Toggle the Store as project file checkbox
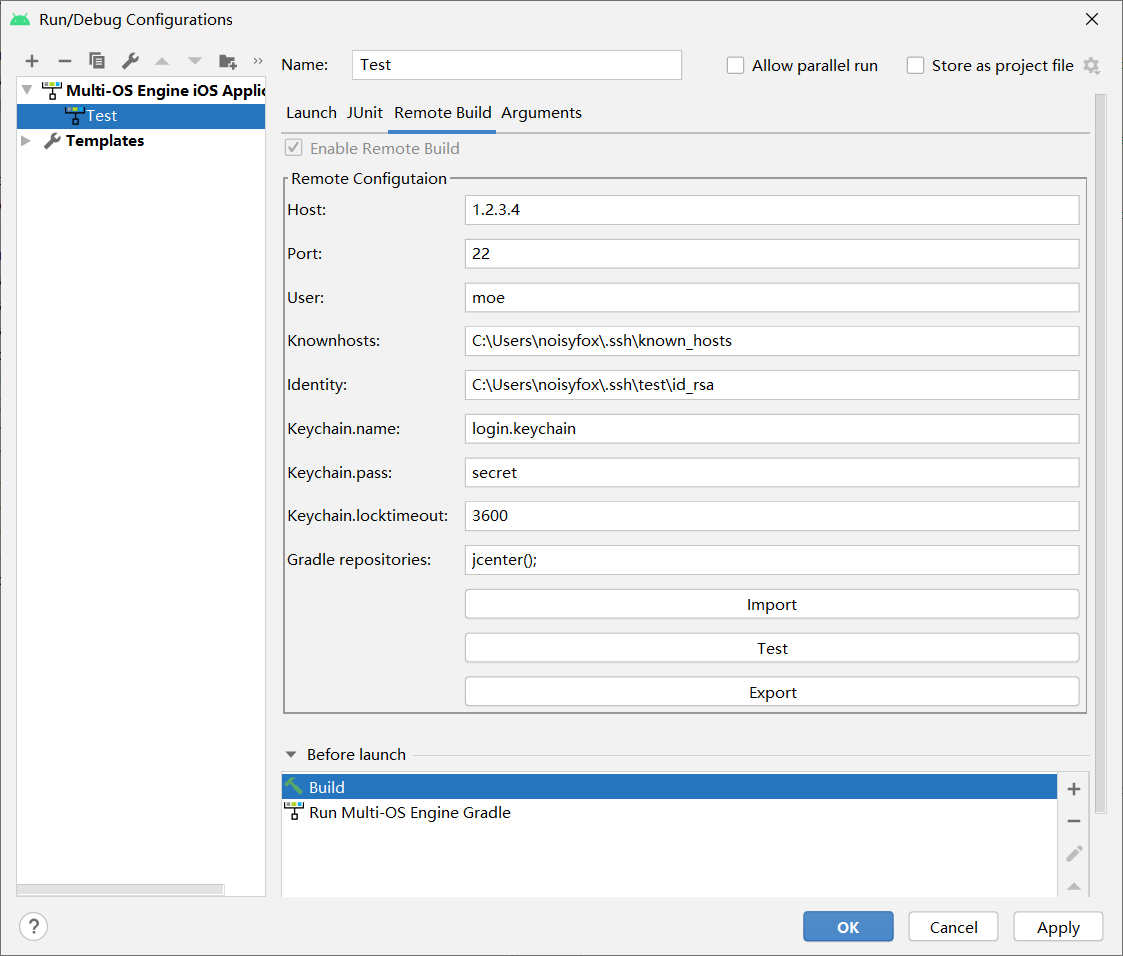Screen dimensions: 1123x956 (915, 66)
